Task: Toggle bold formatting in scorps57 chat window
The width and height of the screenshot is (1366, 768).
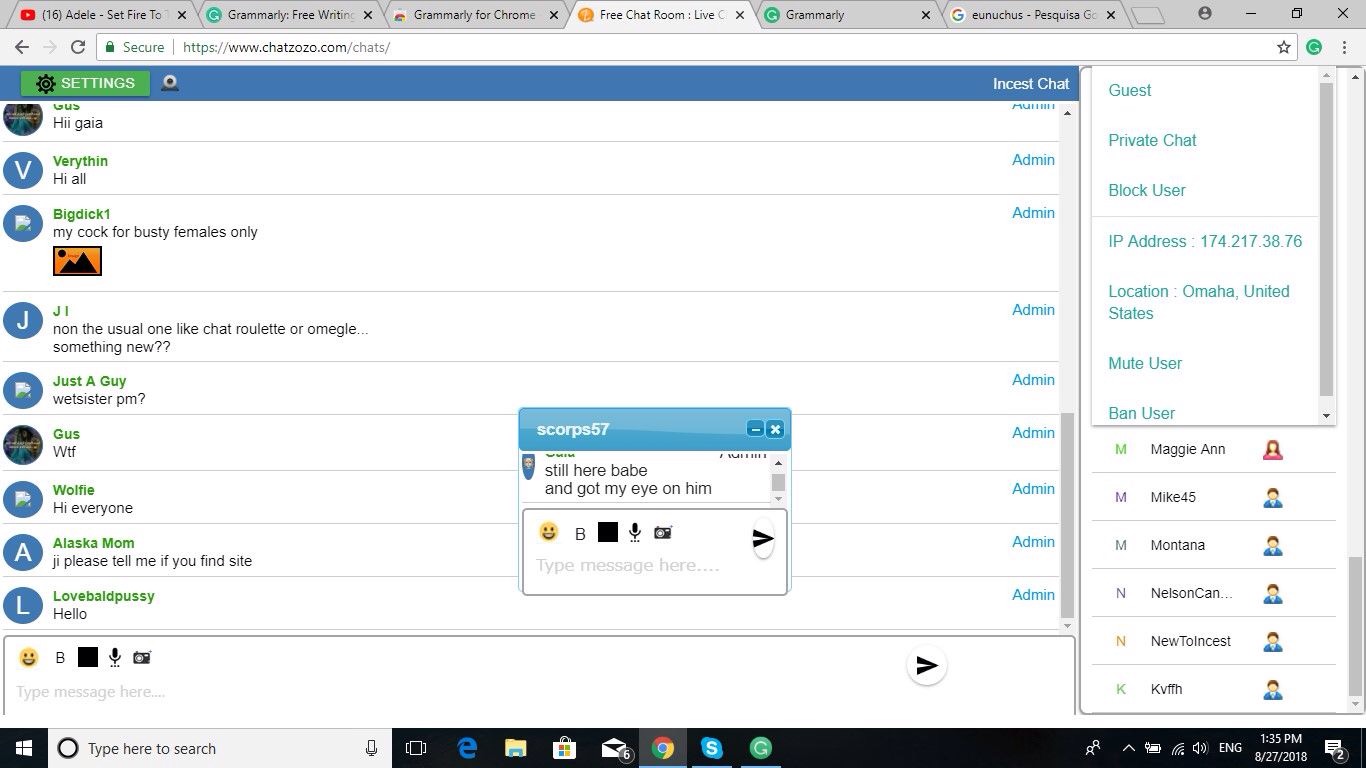Action: [580, 534]
